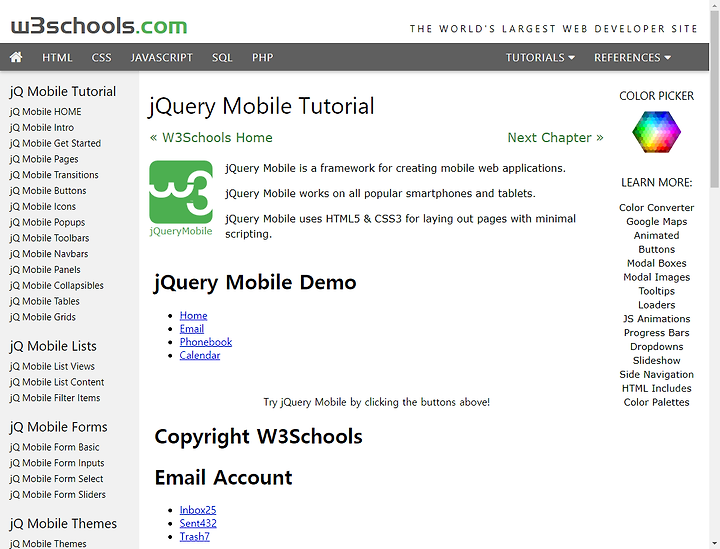Open jQ Mobile Form Basic
Viewport: 720px width, 549px height.
coord(54,447)
